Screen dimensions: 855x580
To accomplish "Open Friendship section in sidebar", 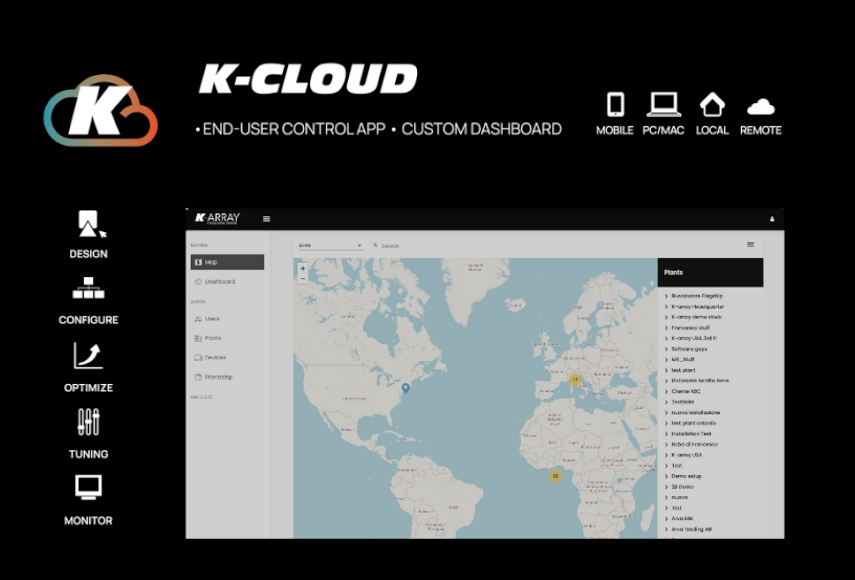I will coord(213,377).
